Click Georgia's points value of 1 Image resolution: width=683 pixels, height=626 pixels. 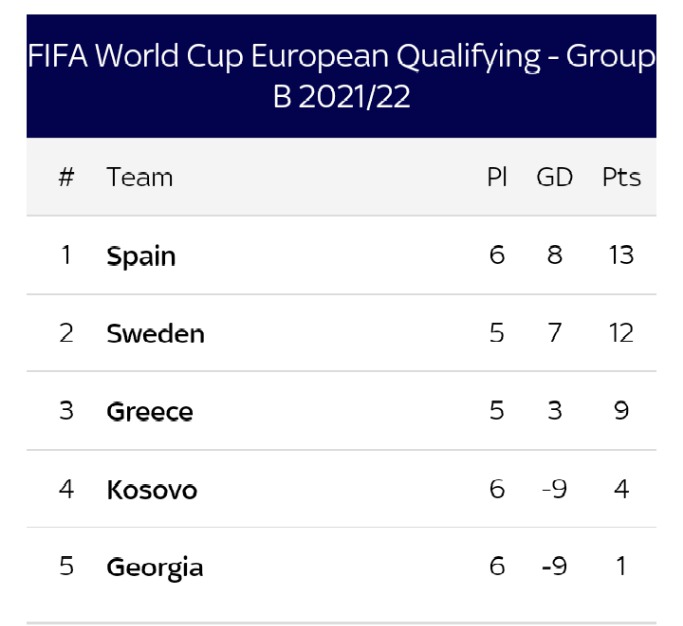(x=622, y=566)
